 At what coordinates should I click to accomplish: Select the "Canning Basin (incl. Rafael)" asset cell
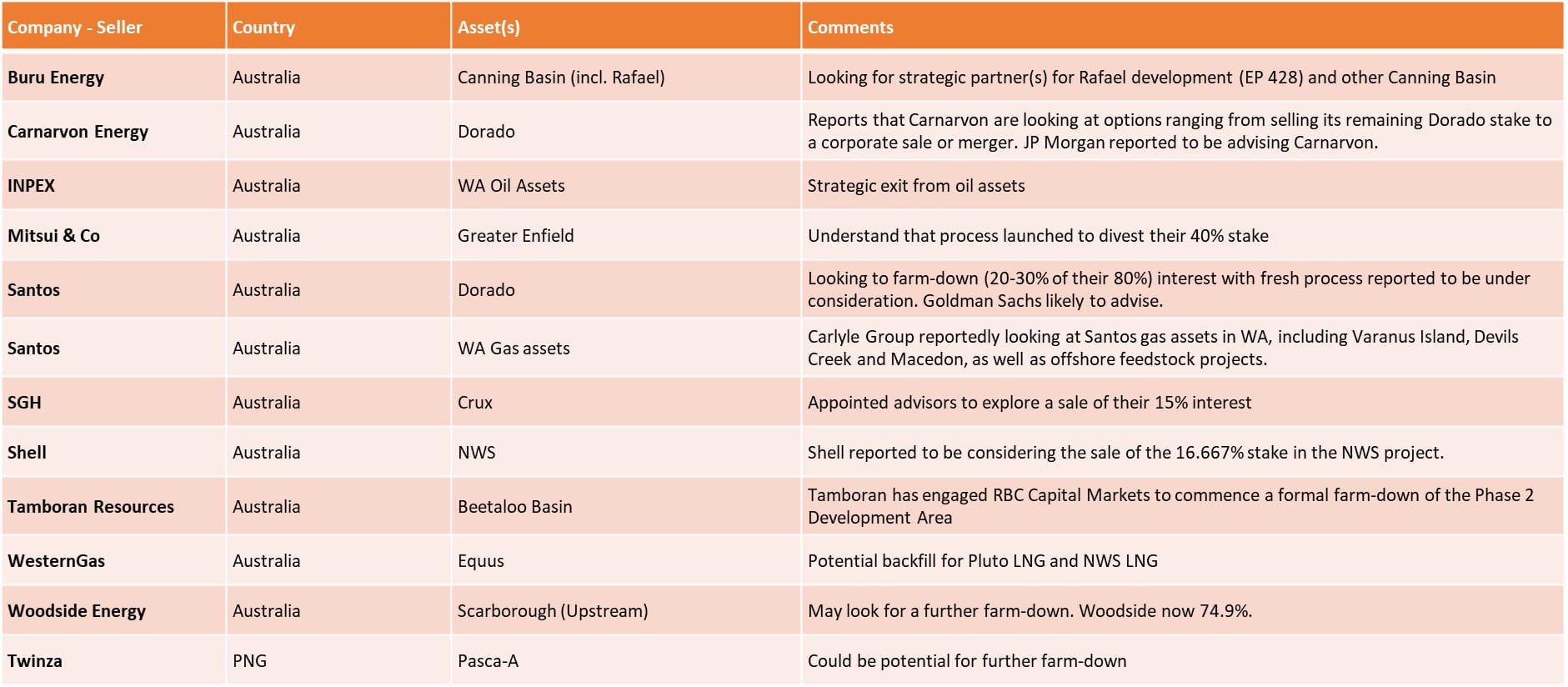(561, 78)
